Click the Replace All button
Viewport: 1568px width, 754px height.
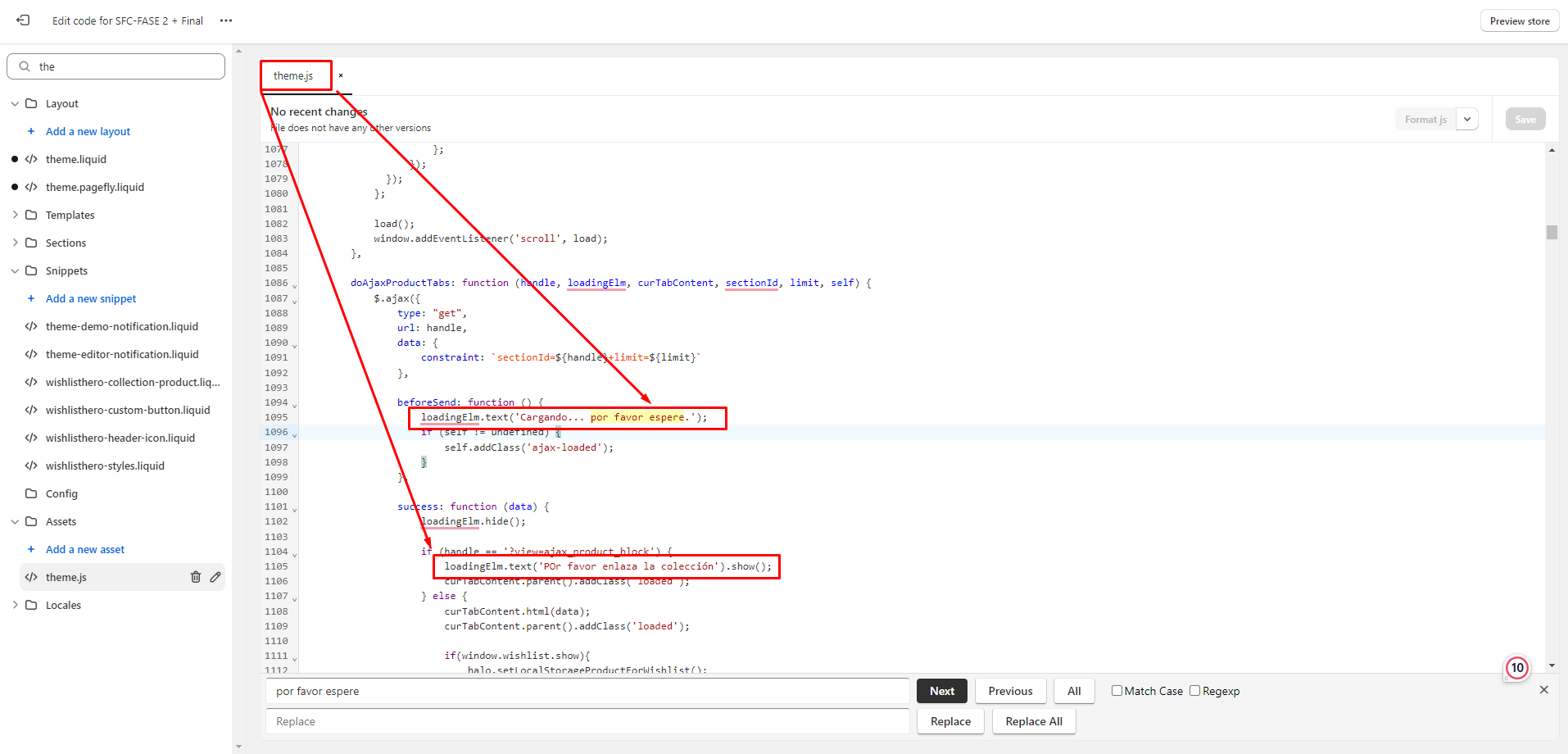pos(1034,721)
